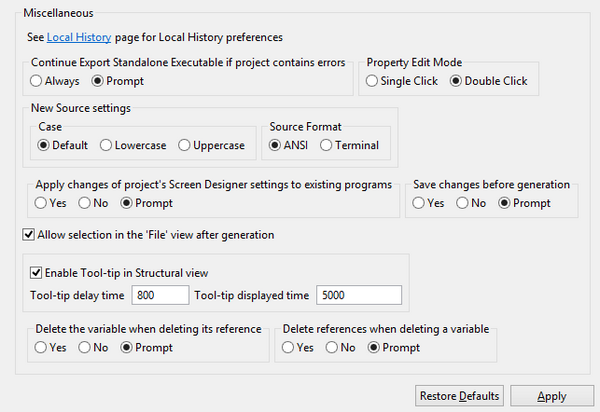Disable Enable Tool-tip in Structural view
The width and height of the screenshot is (600, 412).
point(37,272)
